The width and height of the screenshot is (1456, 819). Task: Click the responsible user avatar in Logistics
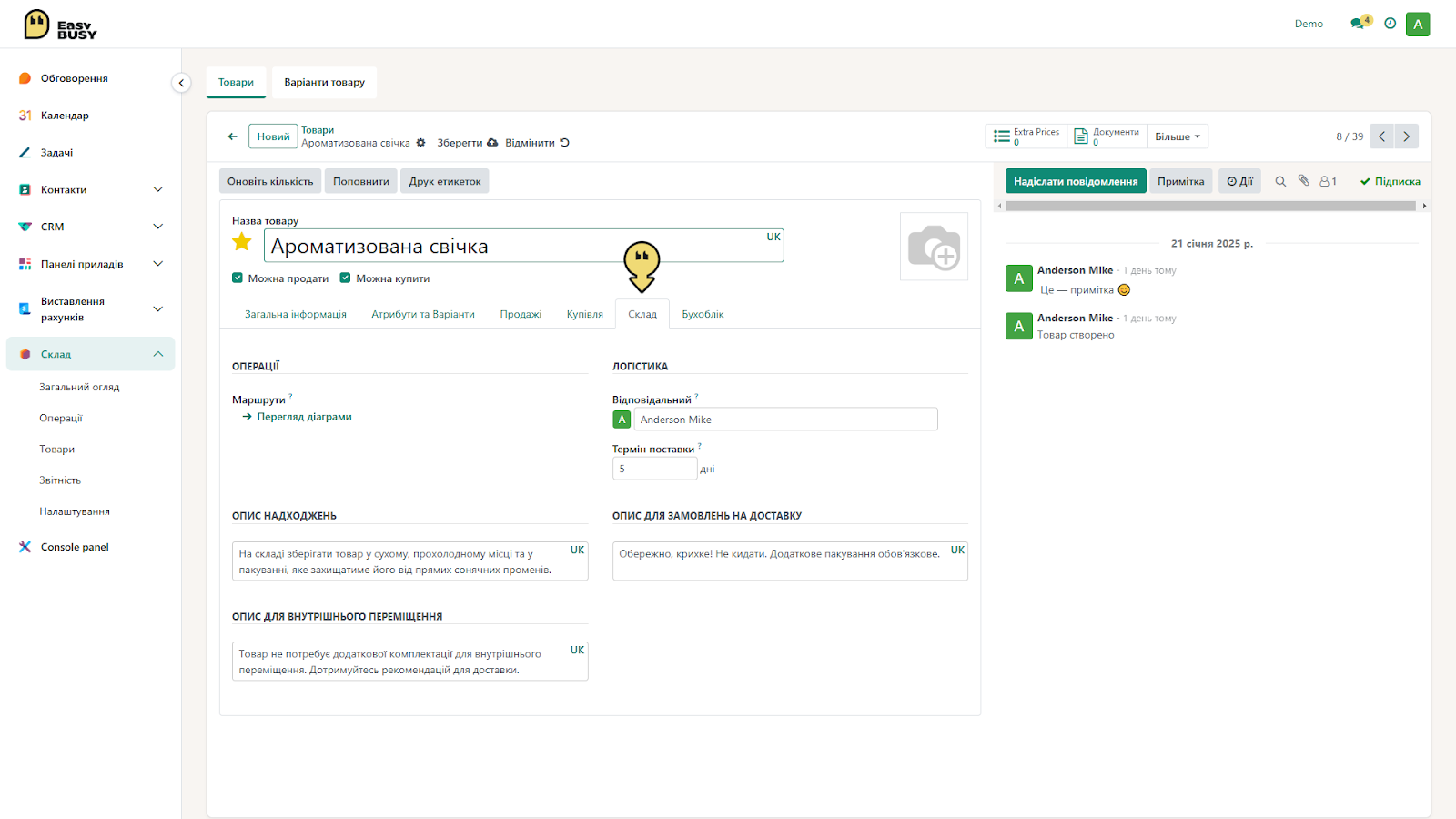coord(622,420)
